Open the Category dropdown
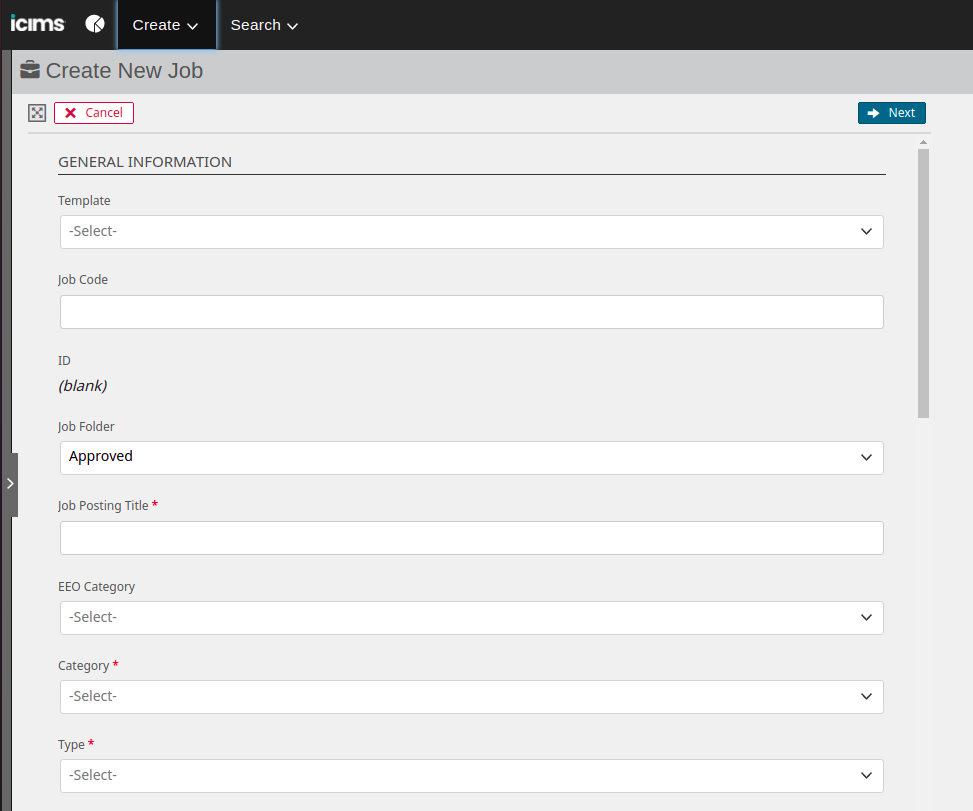 point(472,697)
